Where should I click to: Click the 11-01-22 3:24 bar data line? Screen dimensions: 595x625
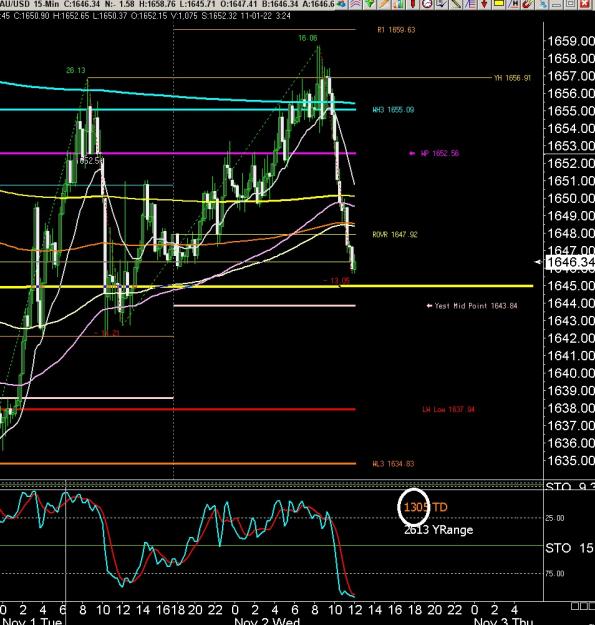[x=145, y=16]
